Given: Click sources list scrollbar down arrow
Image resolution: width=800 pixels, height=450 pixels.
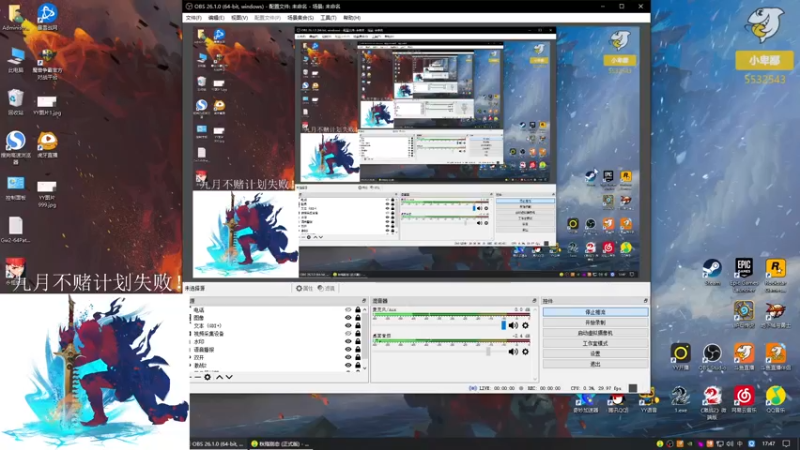Looking at the screenshot, I should [x=364, y=368].
